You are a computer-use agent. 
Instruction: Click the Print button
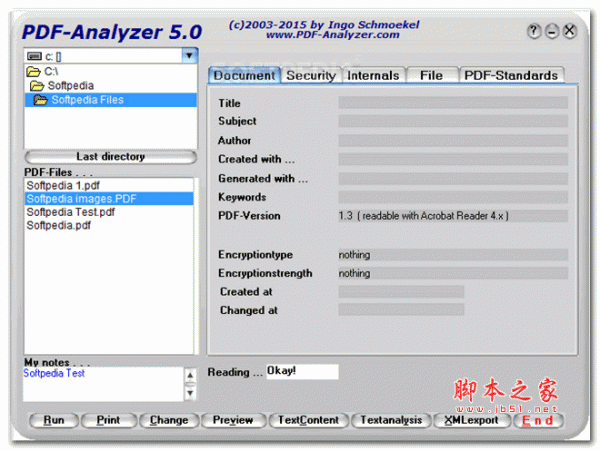(x=109, y=420)
